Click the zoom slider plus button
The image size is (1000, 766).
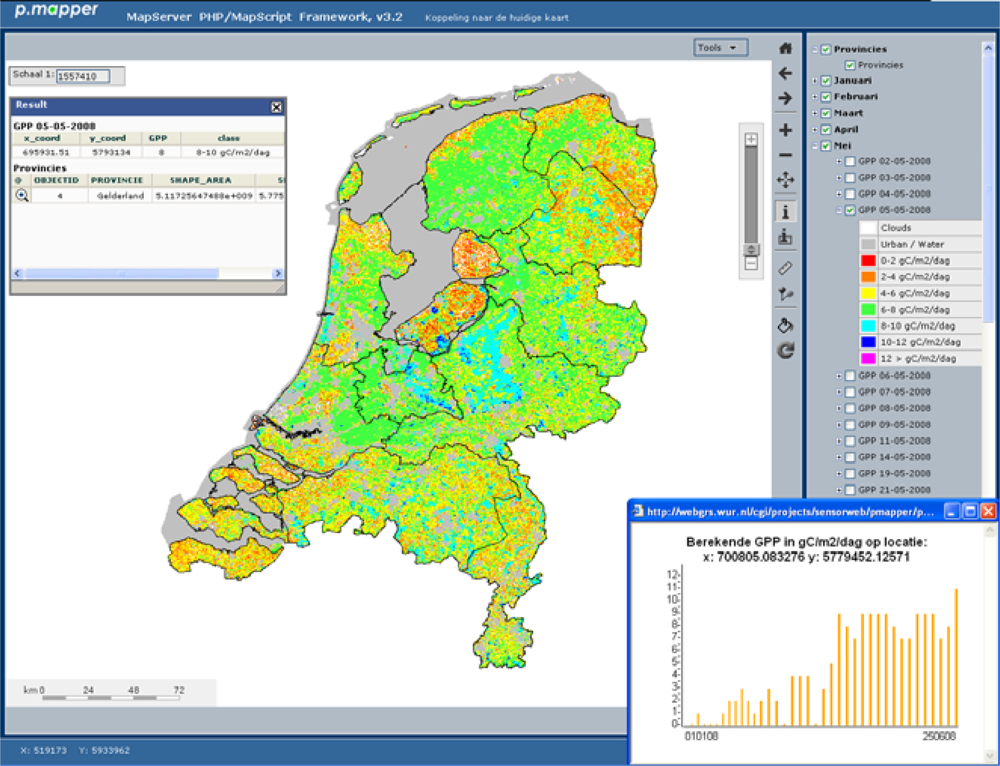[x=751, y=139]
